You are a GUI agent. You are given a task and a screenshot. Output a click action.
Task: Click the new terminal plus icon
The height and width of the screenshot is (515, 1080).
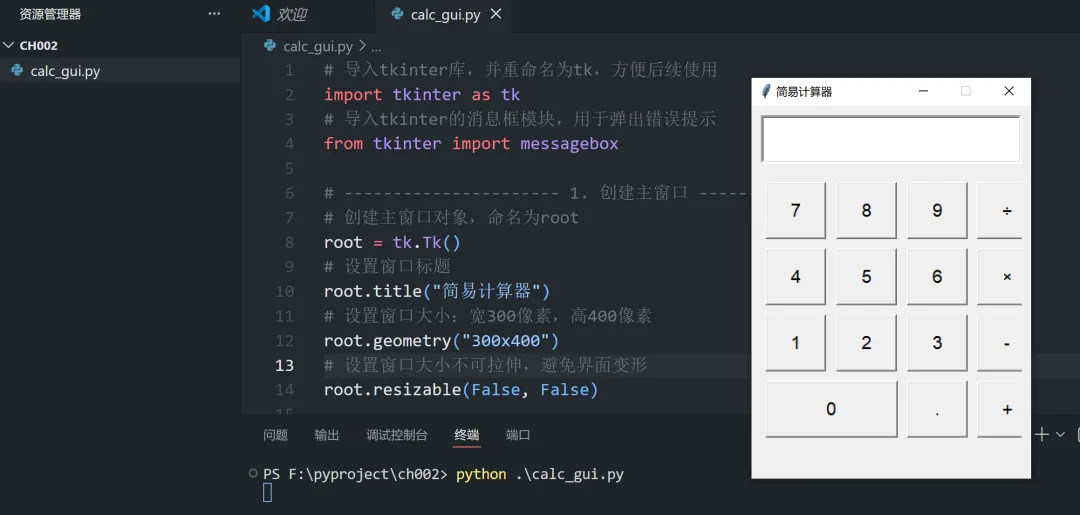1042,434
